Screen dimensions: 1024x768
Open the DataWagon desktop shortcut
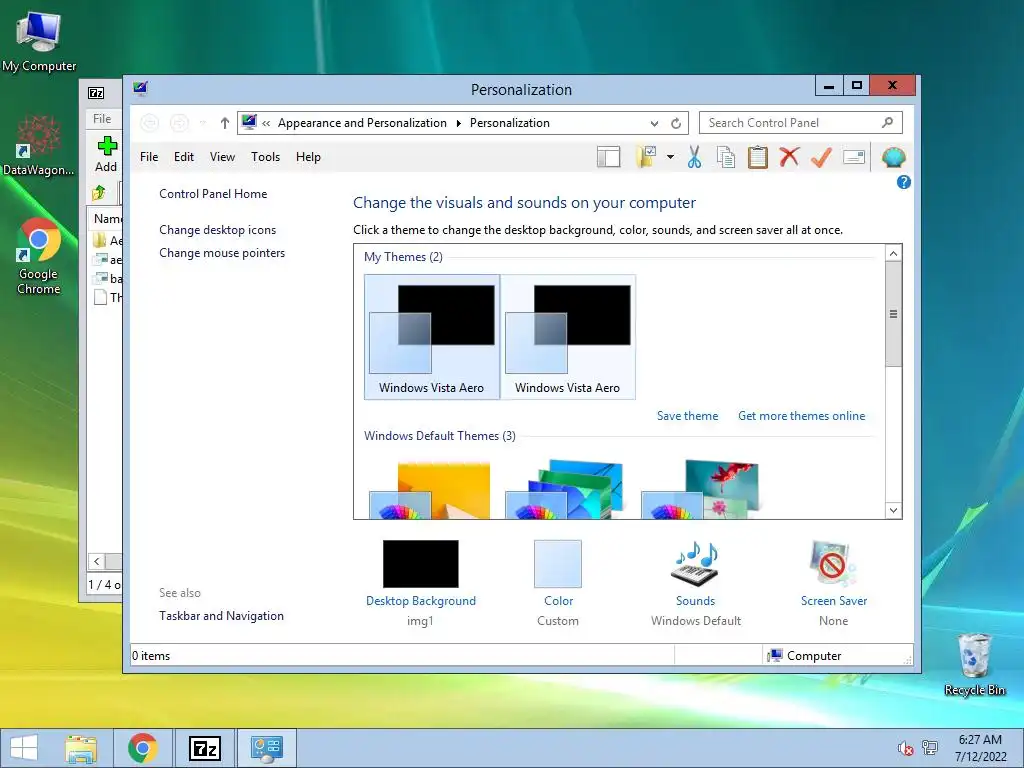[x=39, y=145]
